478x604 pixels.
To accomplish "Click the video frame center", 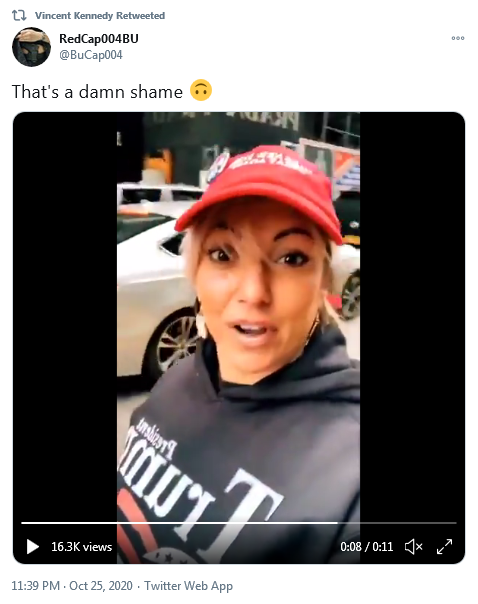I will [x=239, y=338].
